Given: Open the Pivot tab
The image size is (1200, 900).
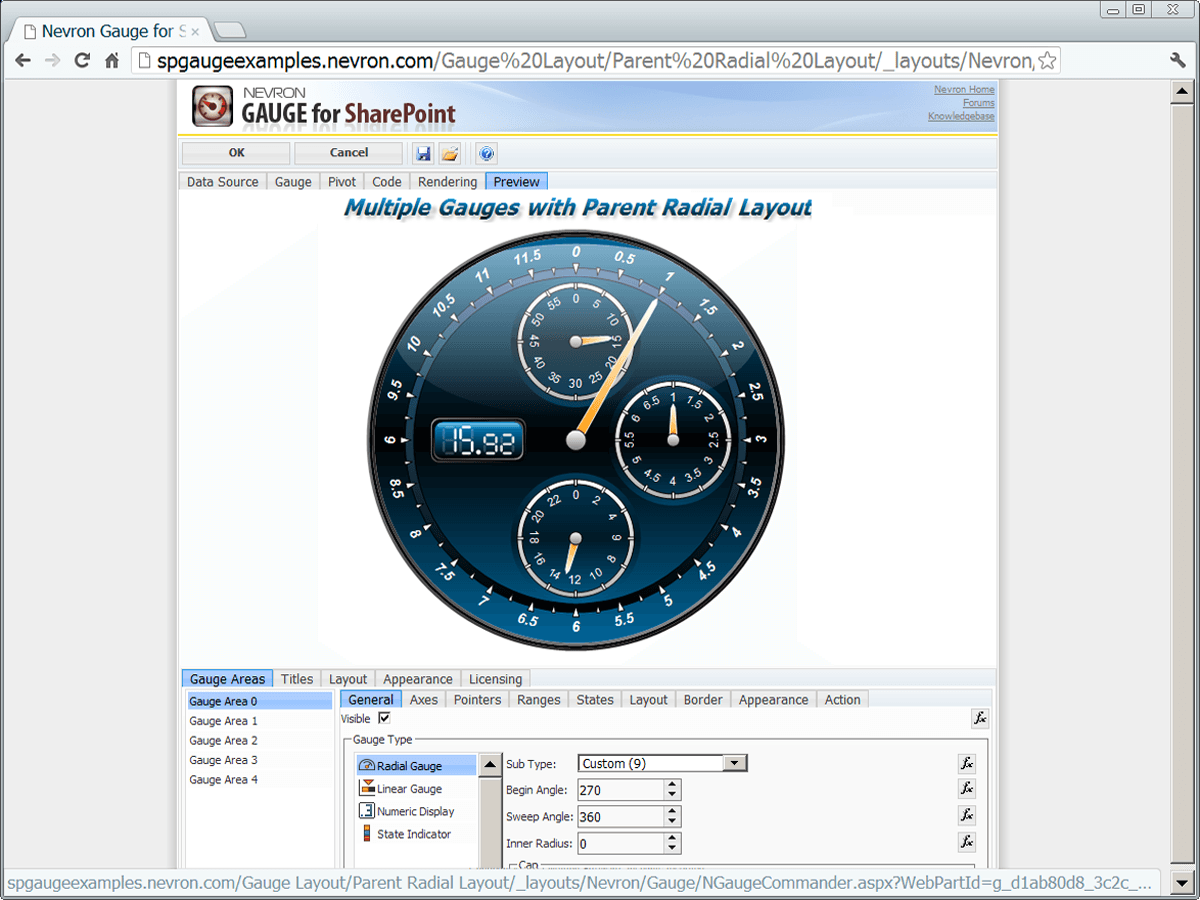Looking at the screenshot, I should click(342, 181).
